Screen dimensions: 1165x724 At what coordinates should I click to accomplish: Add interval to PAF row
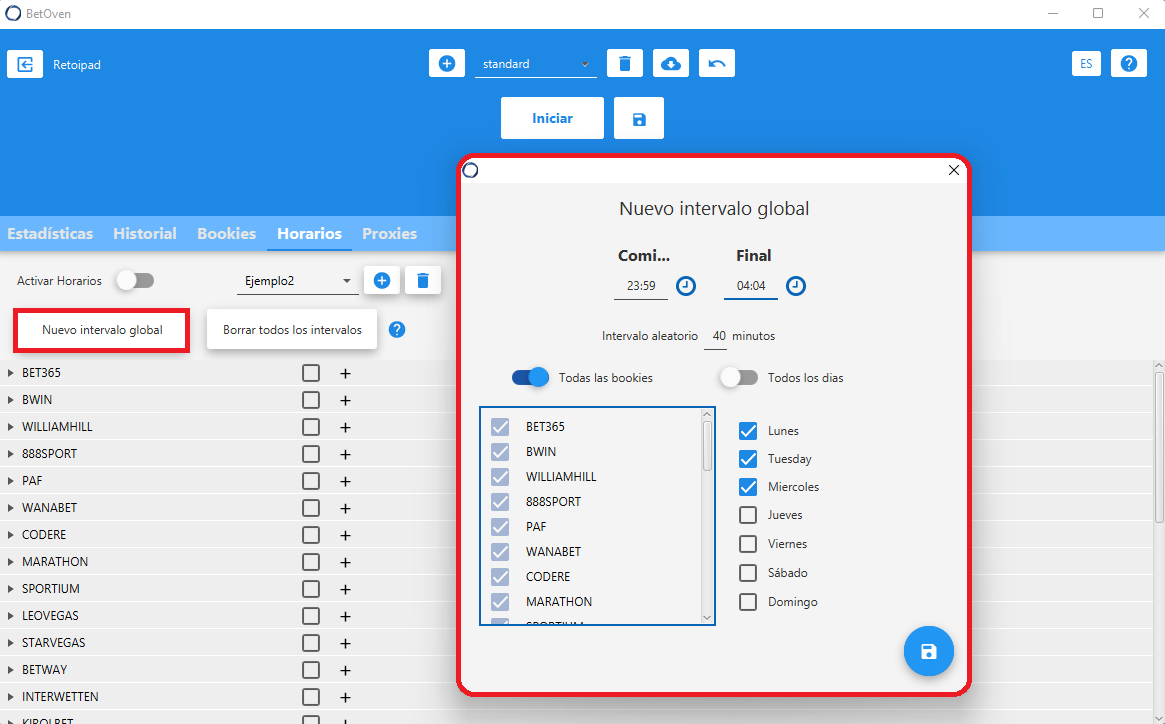[345, 481]
